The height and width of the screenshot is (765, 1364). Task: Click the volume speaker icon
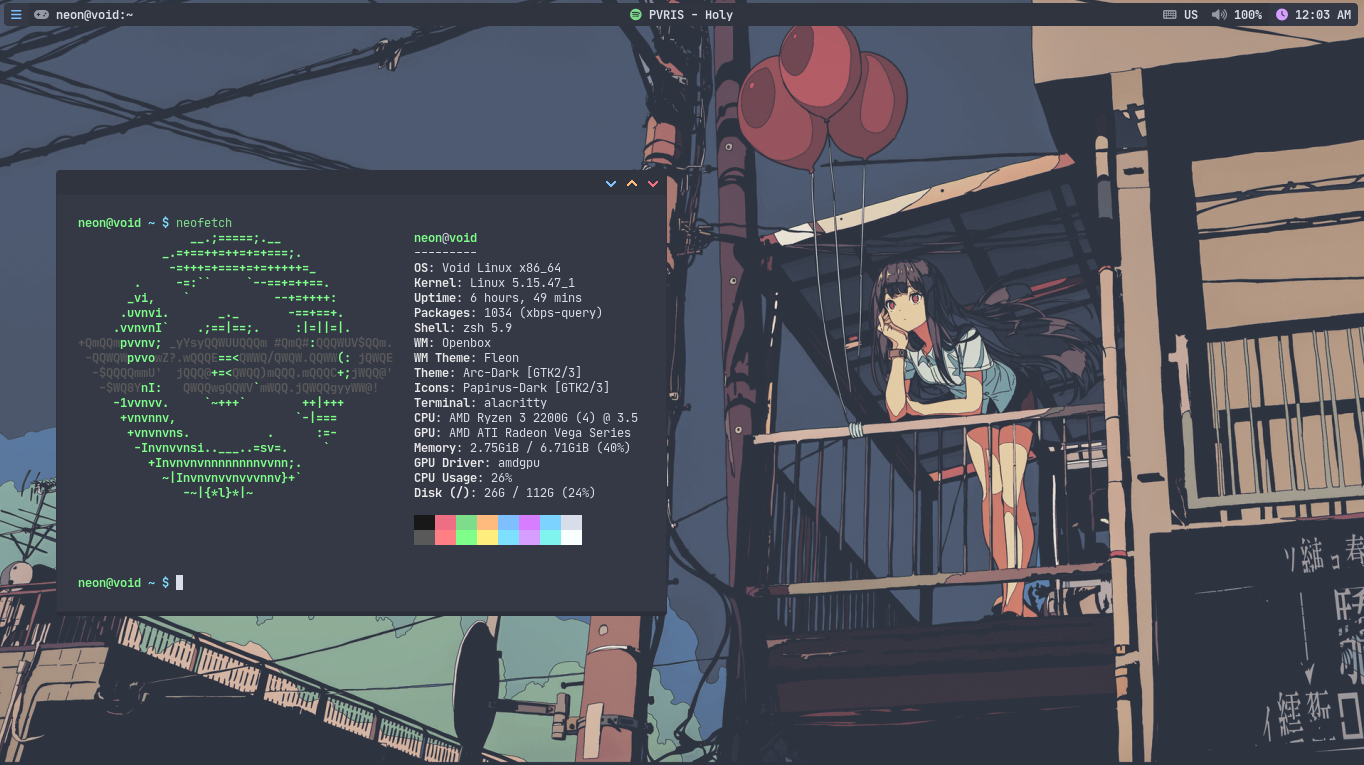pos(1219,15)
